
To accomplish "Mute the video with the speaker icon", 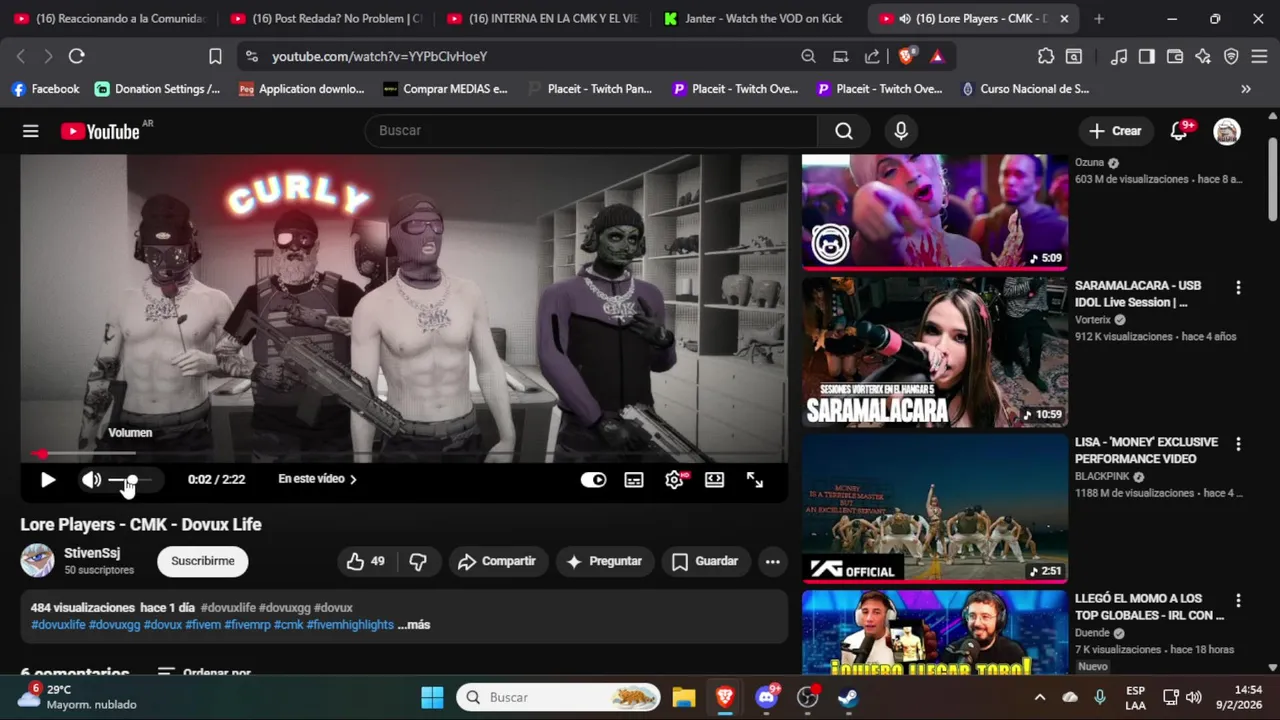I will 91,480.
